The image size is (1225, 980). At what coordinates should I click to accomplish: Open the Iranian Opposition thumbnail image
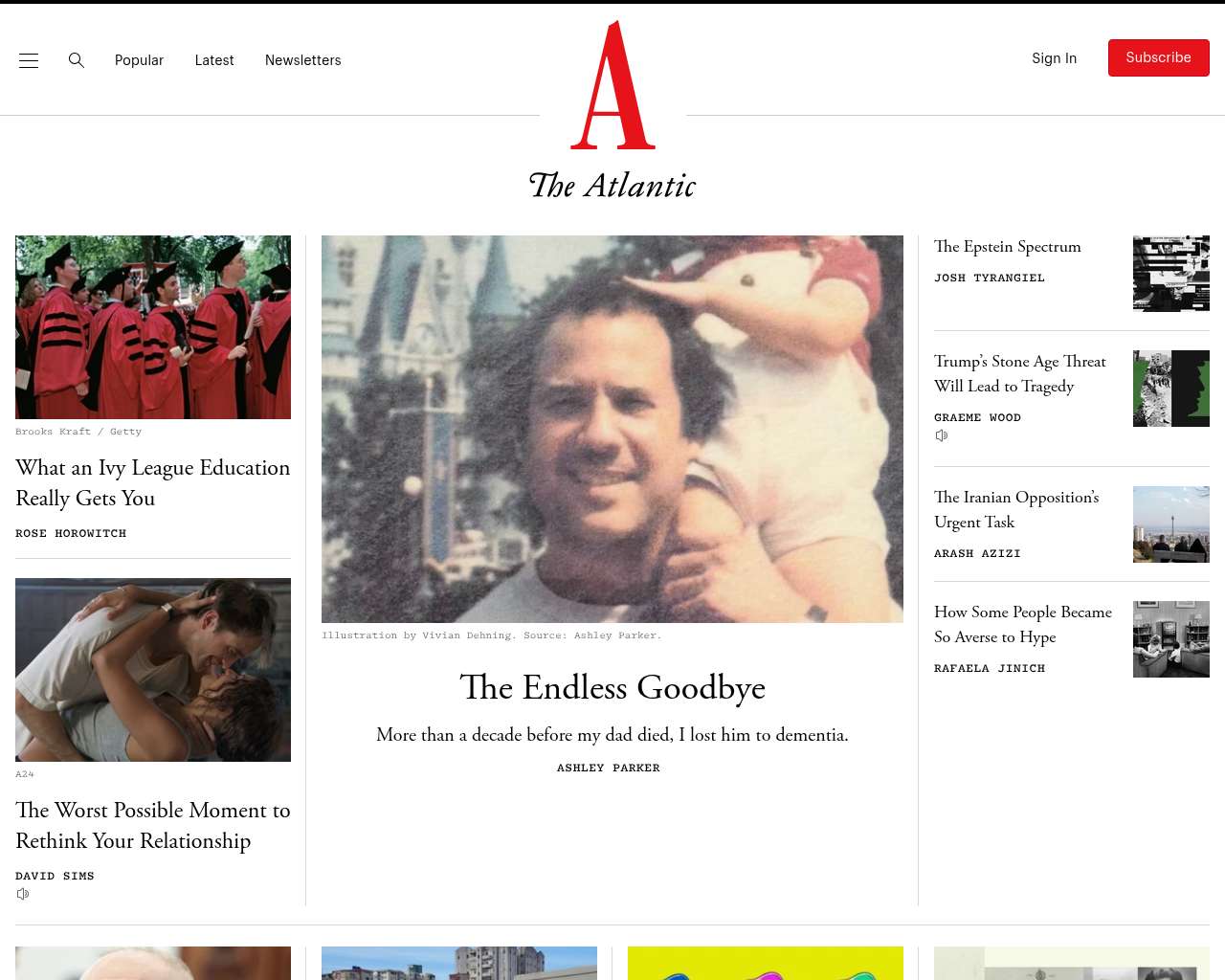click(1171, 524)
